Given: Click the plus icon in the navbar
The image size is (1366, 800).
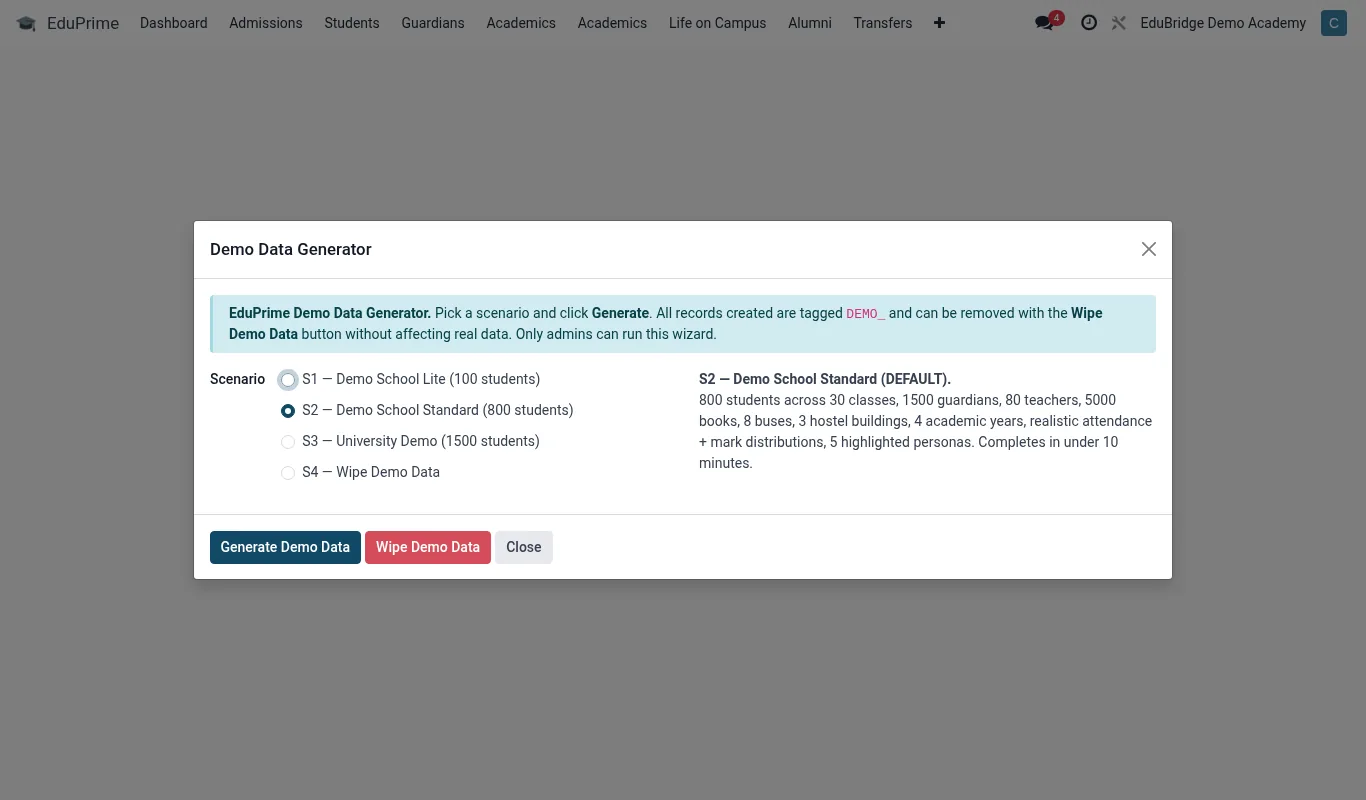Looking at the screenshot, I should coord(939,23).
